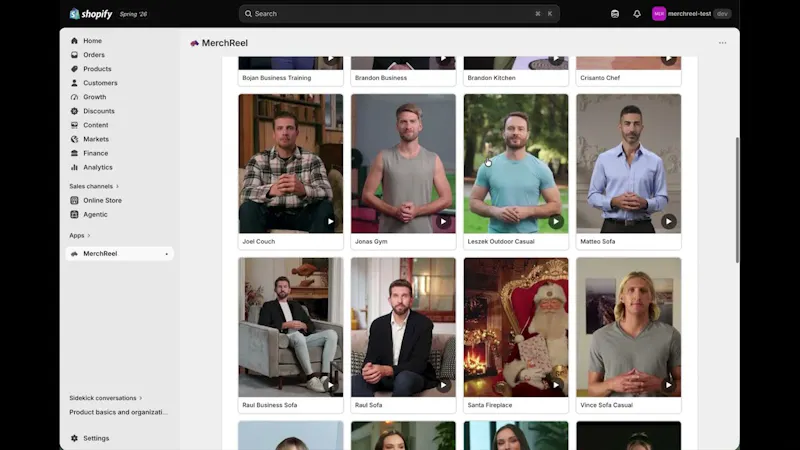
Task: Go to Home in the sidebar
Action: [x=92, y=41]
